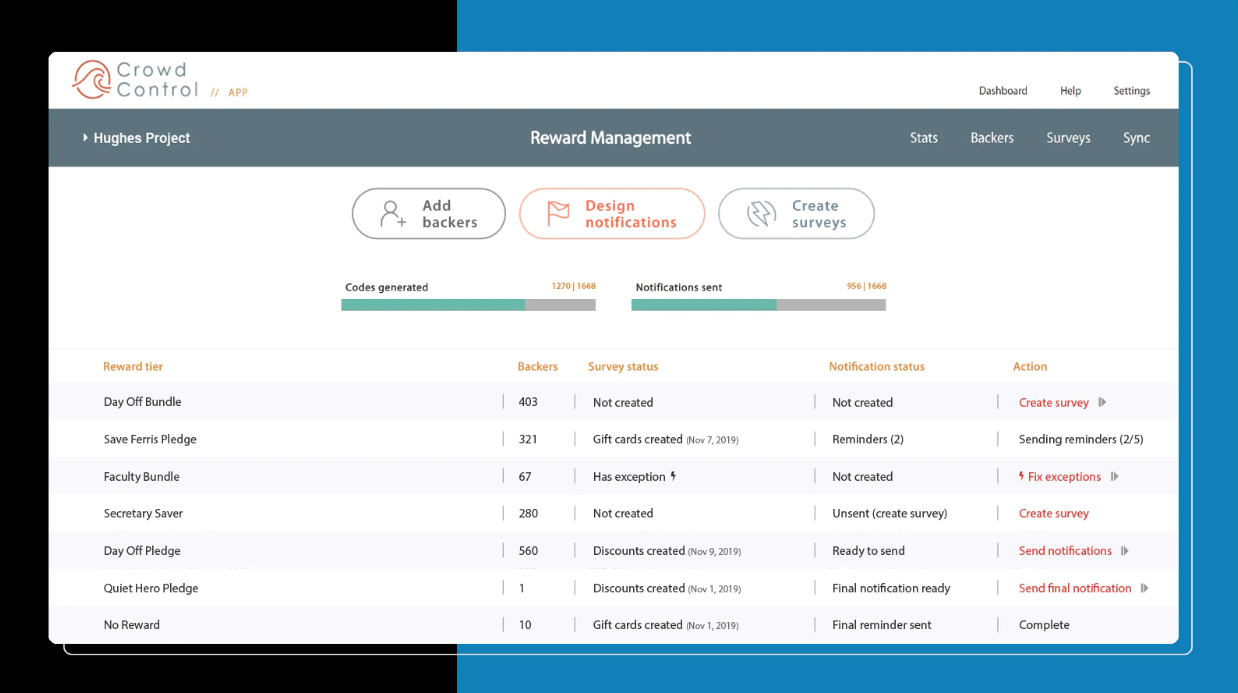Image resolution: width=1238 pixels, height=693 pixels.
Task: Click the 1270 | 1668 codes count
Action: point(573,286)
